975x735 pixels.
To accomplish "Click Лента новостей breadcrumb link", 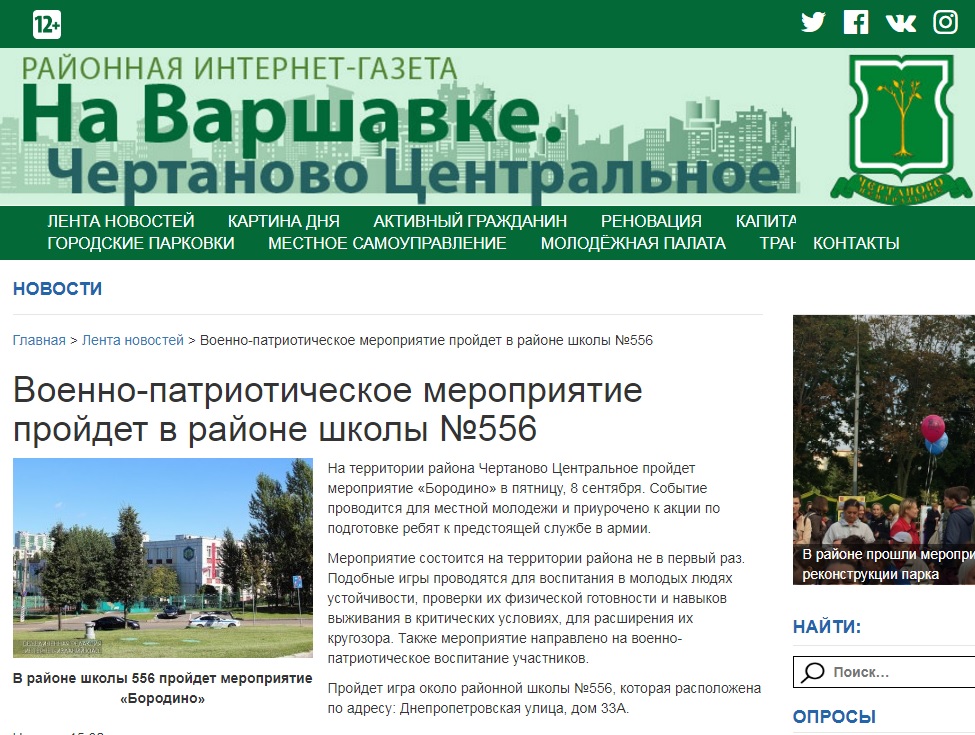I will pos(133,340).
